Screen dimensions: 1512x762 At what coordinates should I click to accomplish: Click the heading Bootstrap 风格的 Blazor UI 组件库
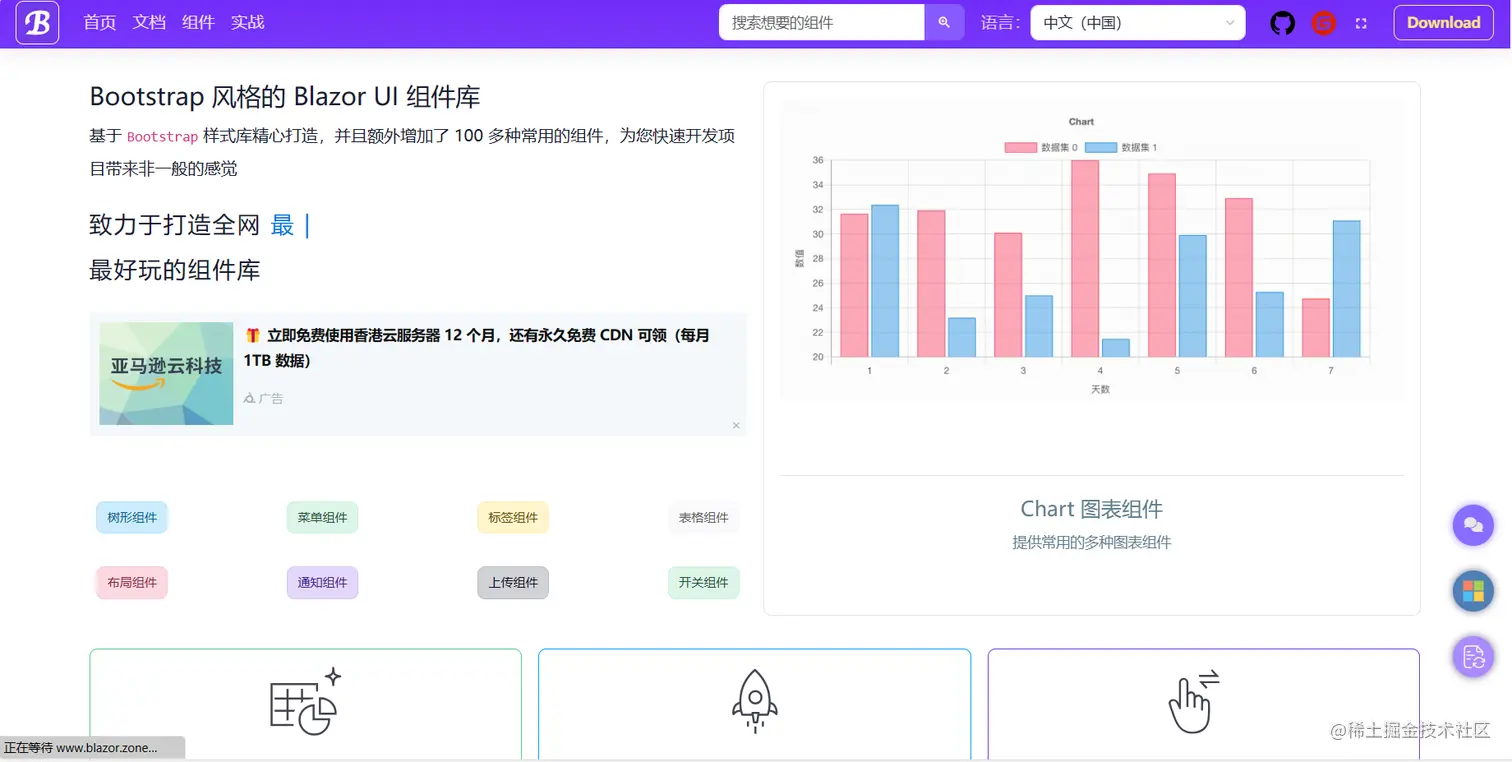(285, 97)
